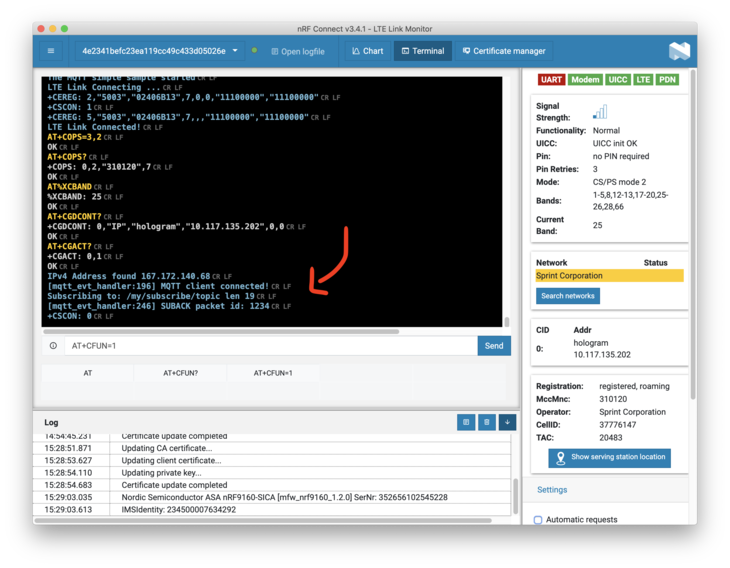This screenshot has height=568, width=730.
Task: Click the Modem status indicator
Action: coord(585,80)
